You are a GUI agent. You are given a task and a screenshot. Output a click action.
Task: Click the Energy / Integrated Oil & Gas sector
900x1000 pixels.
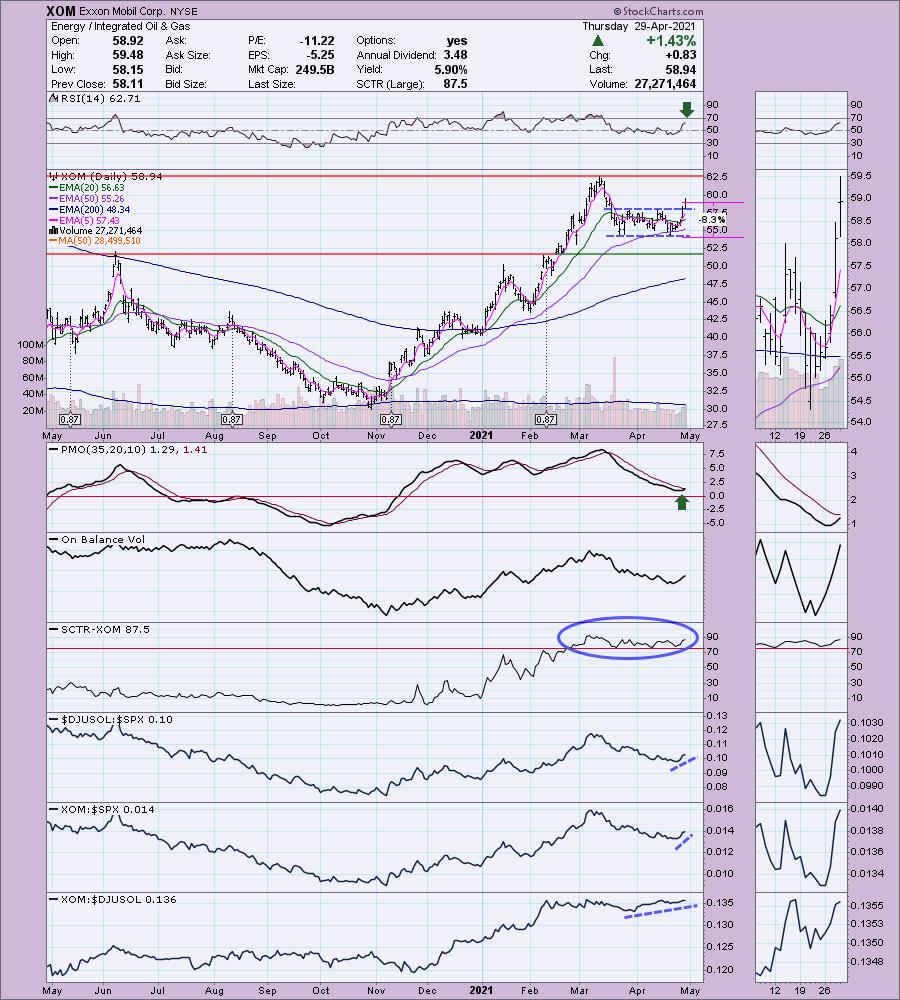(121, 26)
